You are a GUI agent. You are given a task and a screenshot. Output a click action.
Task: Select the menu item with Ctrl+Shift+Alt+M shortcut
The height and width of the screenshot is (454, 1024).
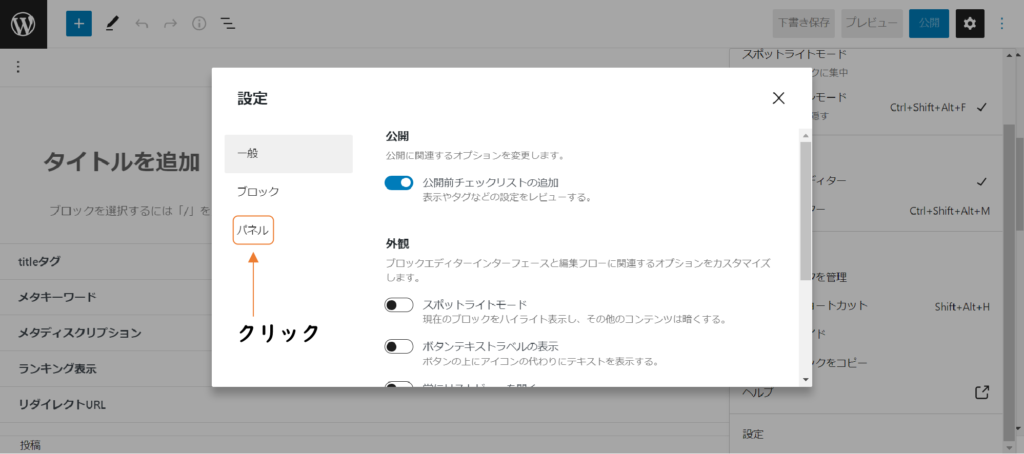866,210
